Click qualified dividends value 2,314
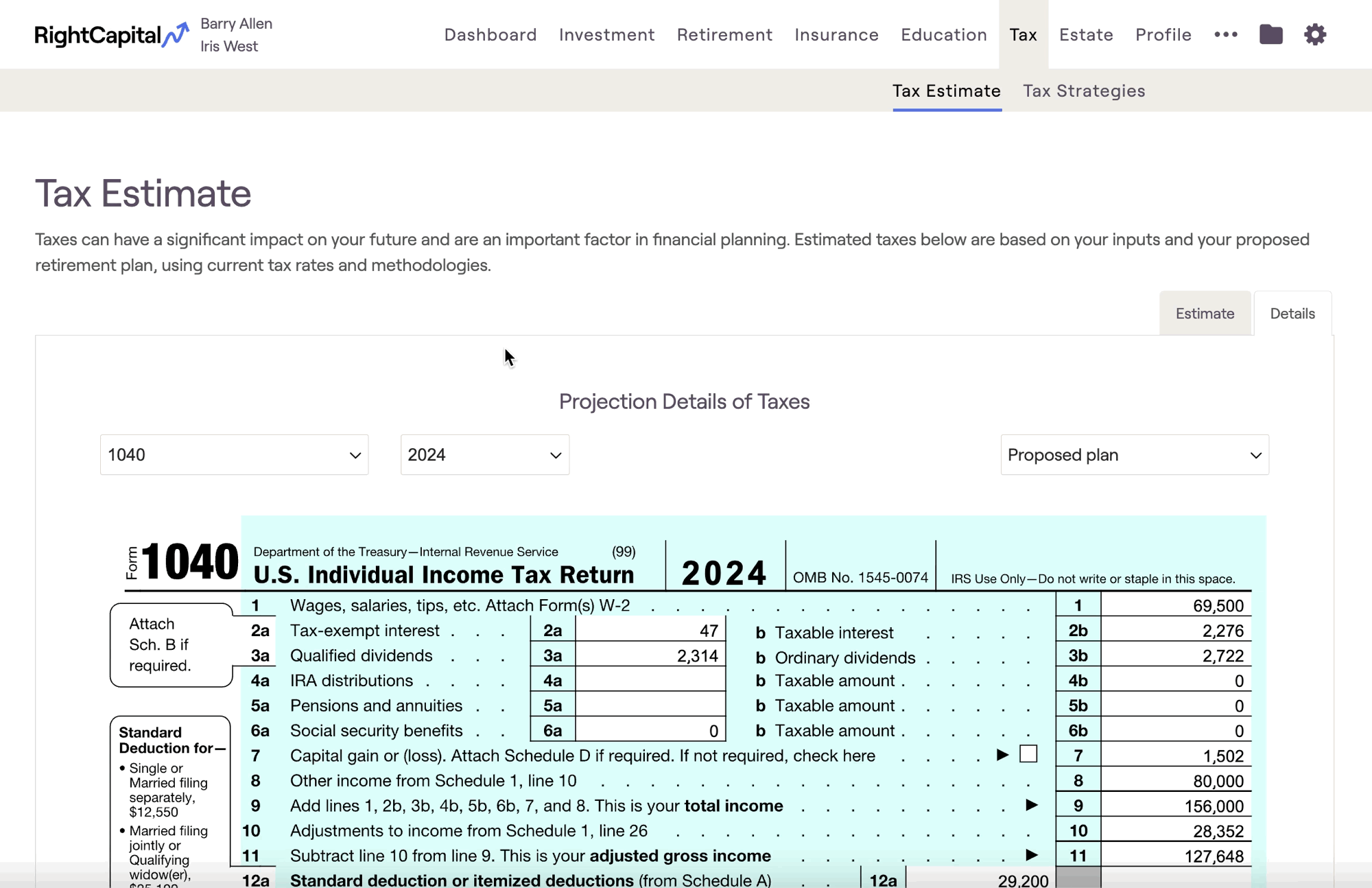The width and height of the screenshot is (1372, 888). pos(698,656)
